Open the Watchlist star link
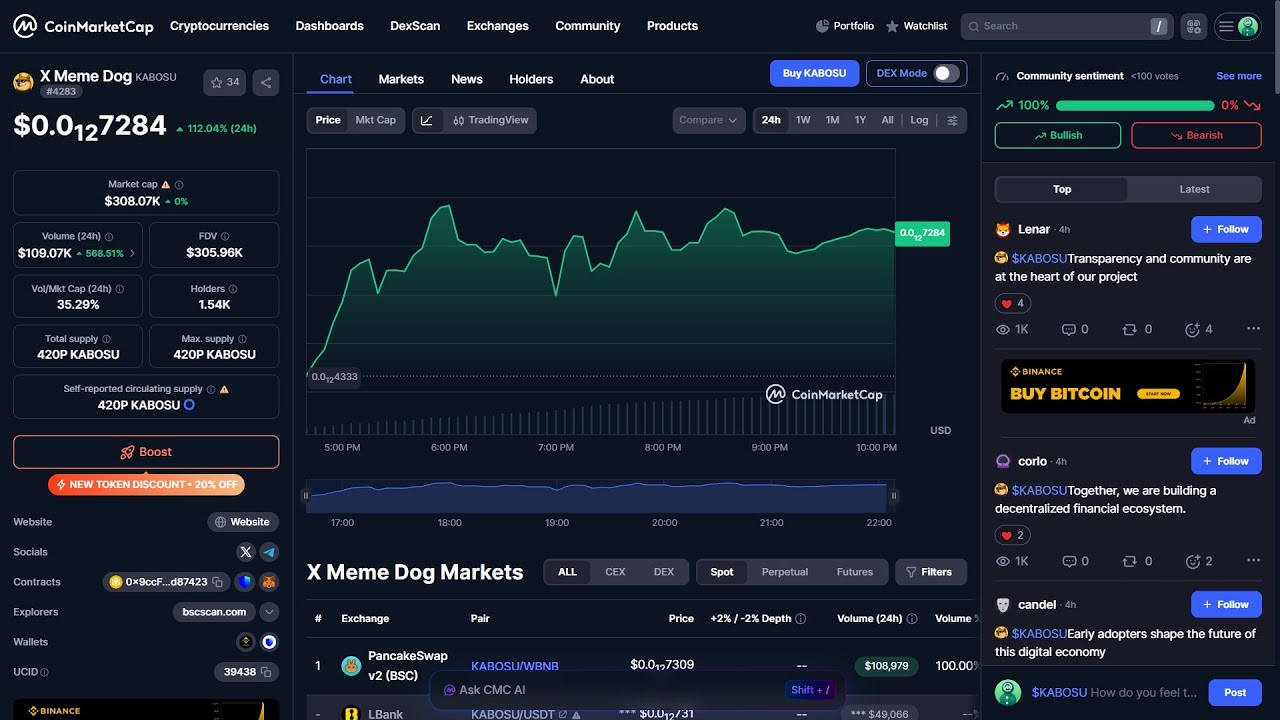The image size is (1280, 720). tap(916, 26)
